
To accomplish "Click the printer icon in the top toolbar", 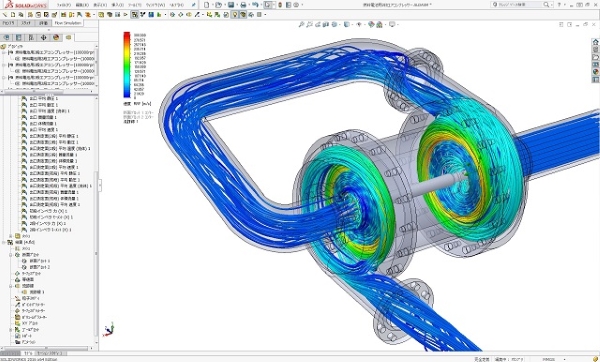I will point(243,5).
